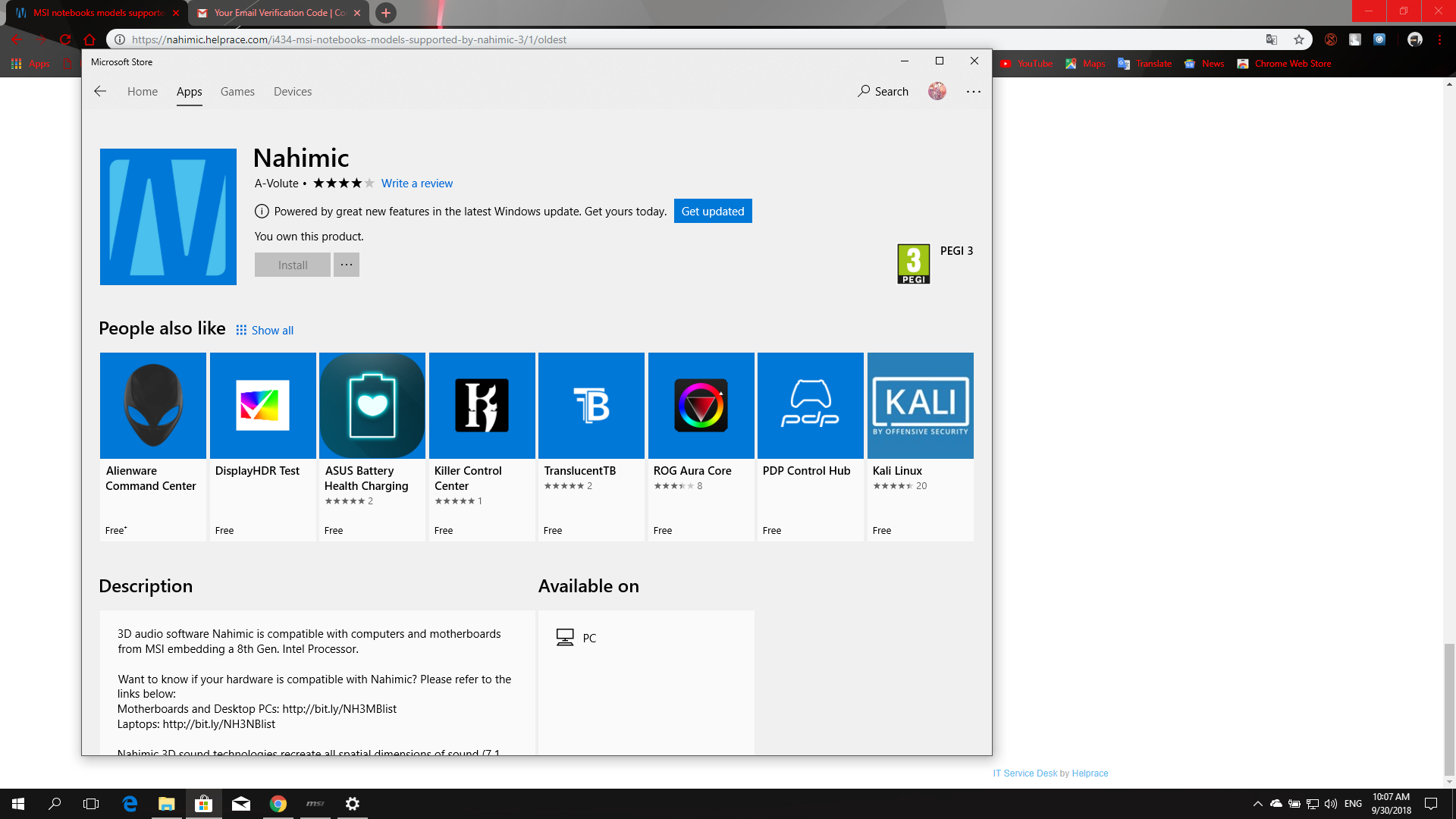Expand more options beside Install button

click(347, 265)
